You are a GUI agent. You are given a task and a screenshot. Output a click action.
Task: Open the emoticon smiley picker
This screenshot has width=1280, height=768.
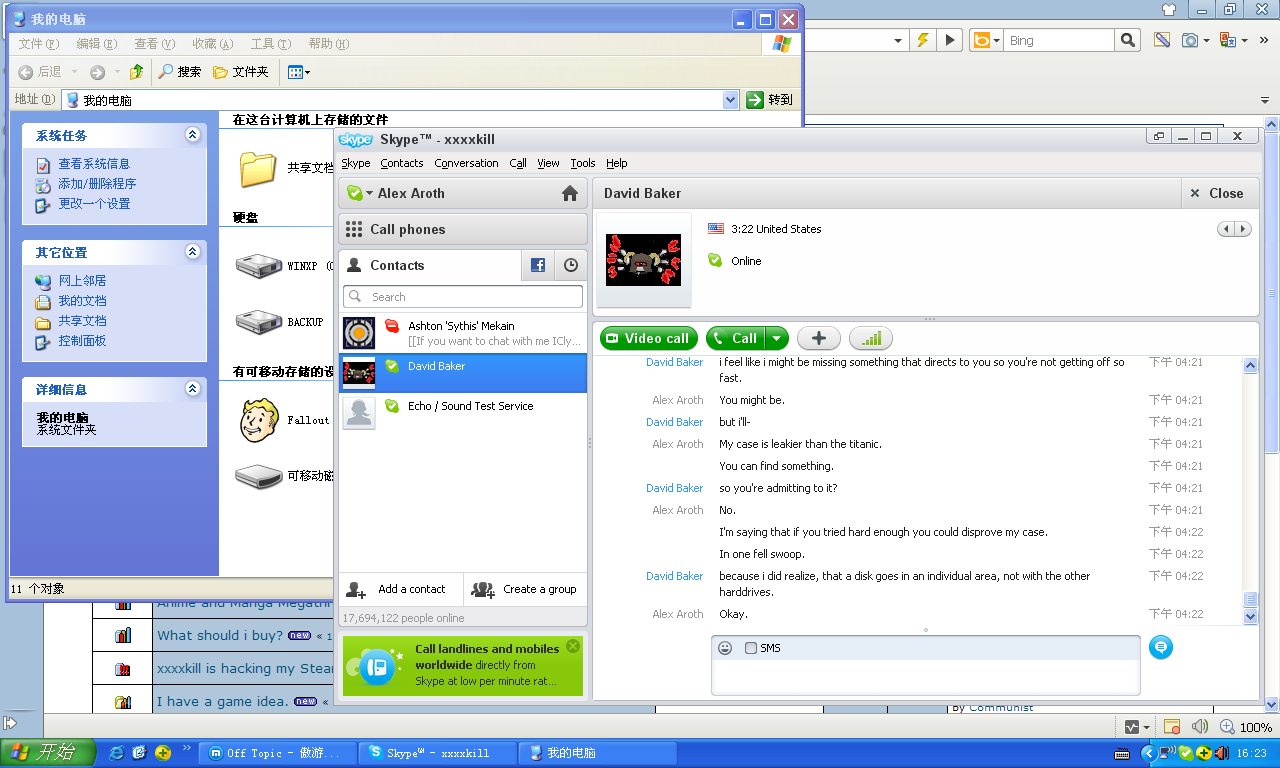(x=726, y=648)
